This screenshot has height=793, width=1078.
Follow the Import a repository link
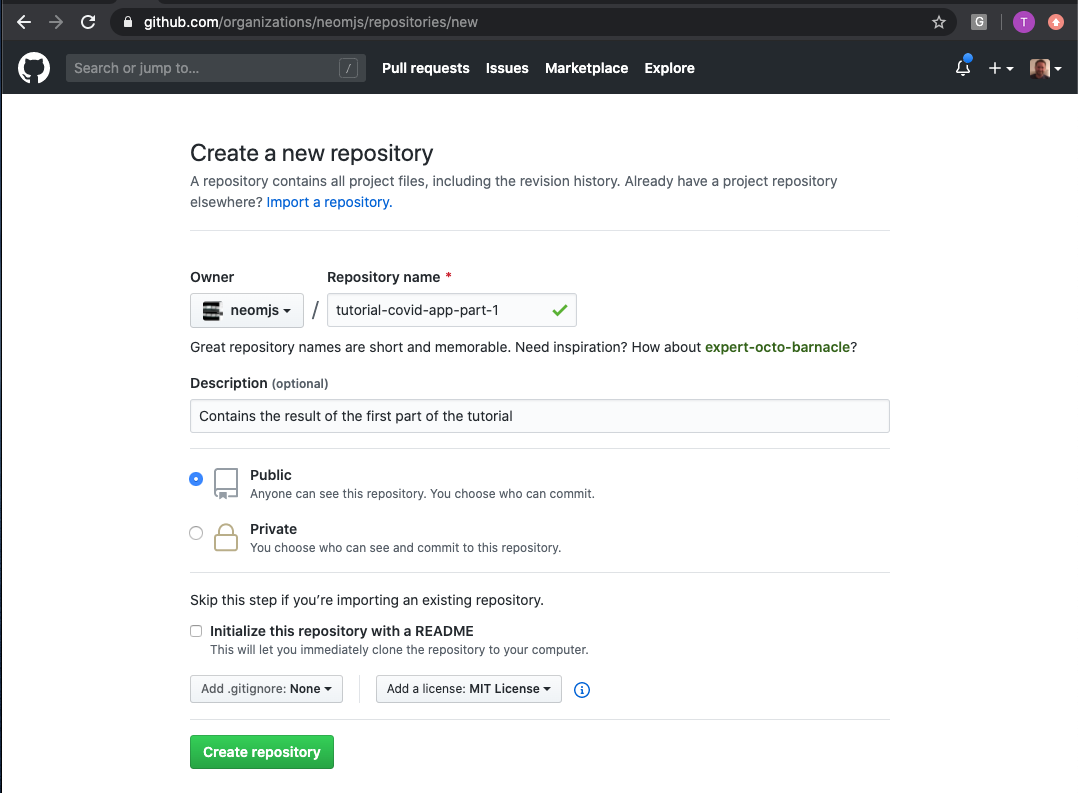(x=327, y=202)
